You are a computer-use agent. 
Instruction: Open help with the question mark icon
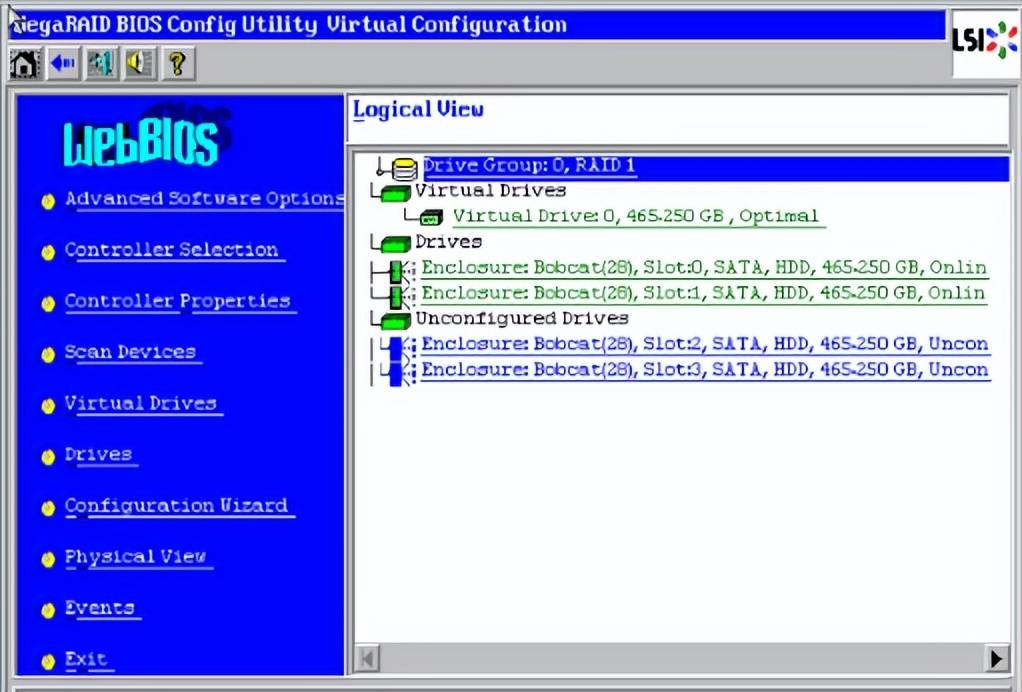(176, 64)
